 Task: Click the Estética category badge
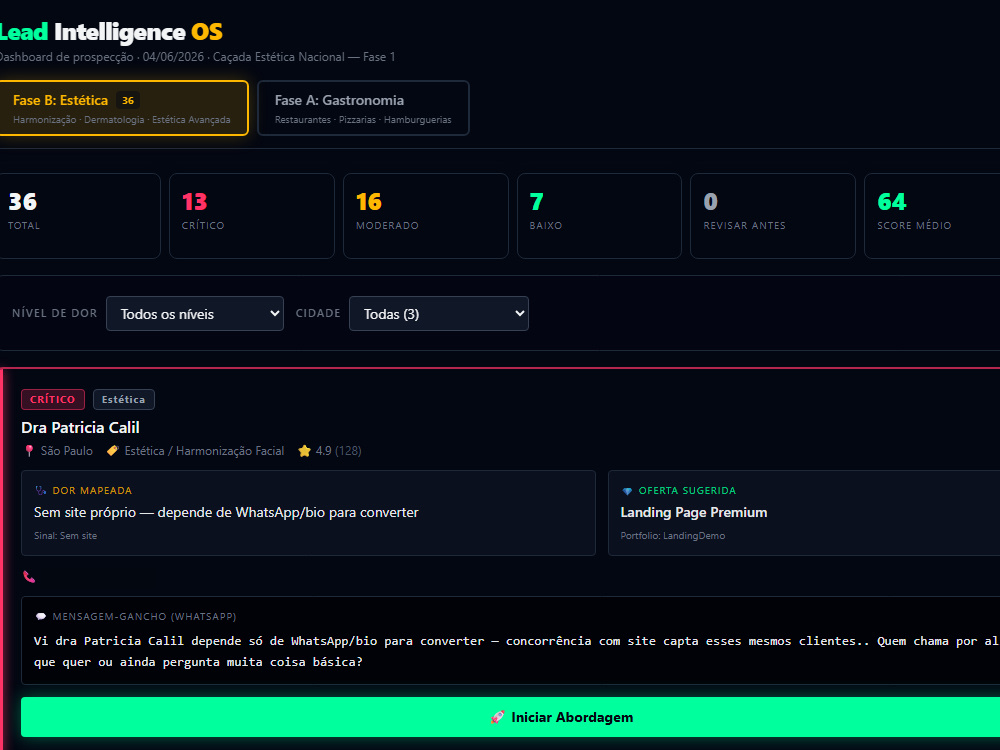coord(124,399)
